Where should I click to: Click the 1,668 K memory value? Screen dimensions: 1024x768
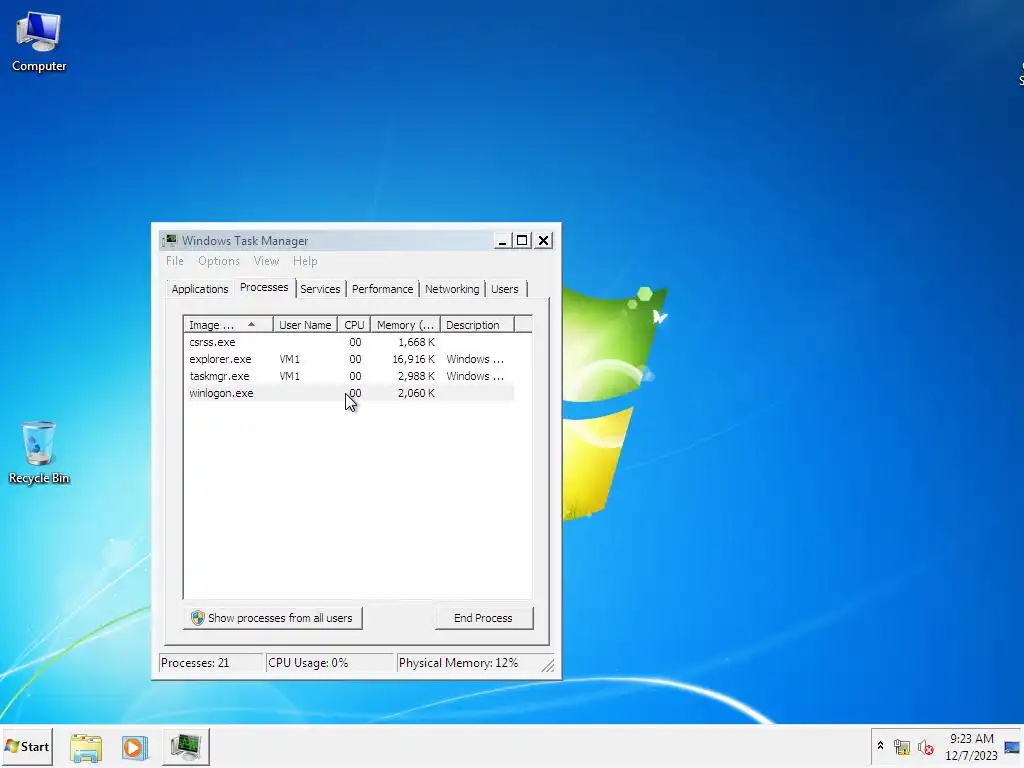417,342
